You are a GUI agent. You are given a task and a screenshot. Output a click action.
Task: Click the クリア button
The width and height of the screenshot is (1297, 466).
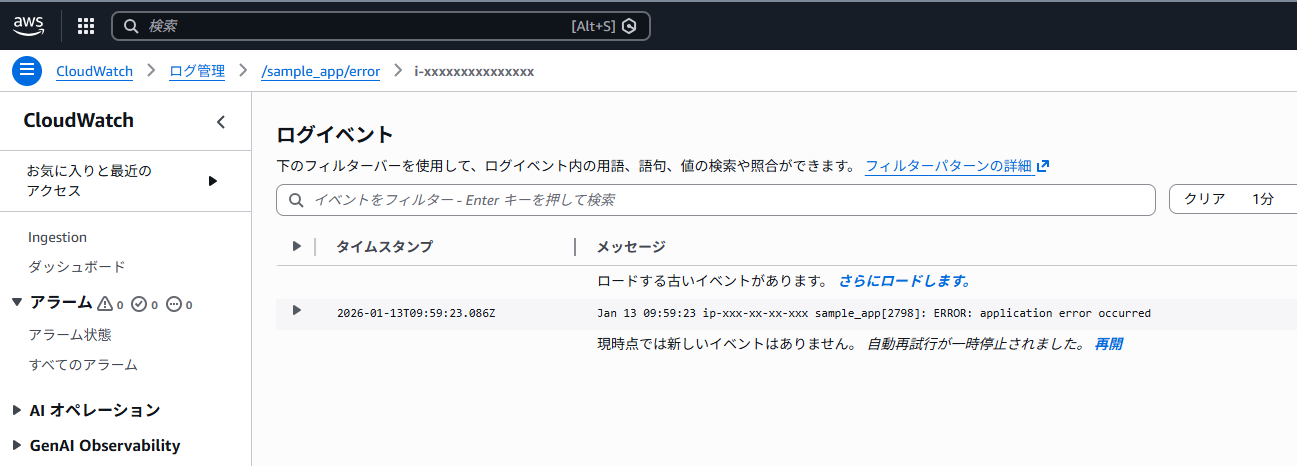(1204, 199)
